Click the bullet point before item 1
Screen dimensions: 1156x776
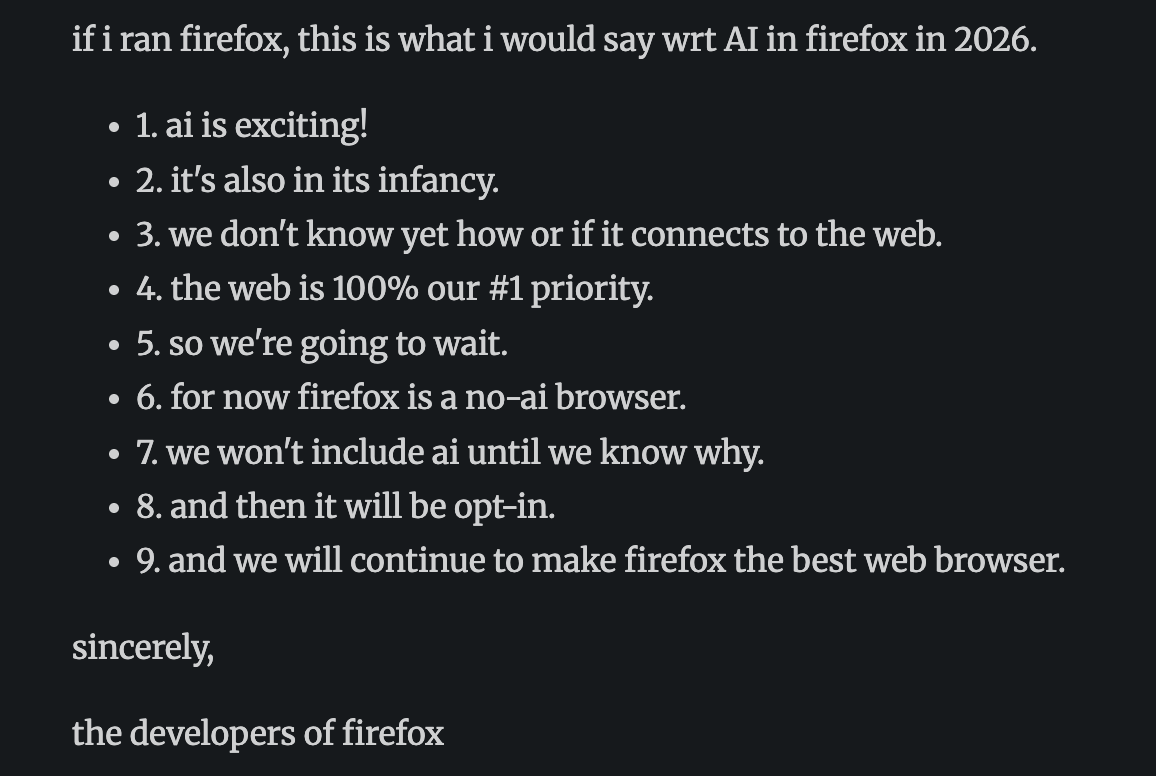tap(114, 128)
